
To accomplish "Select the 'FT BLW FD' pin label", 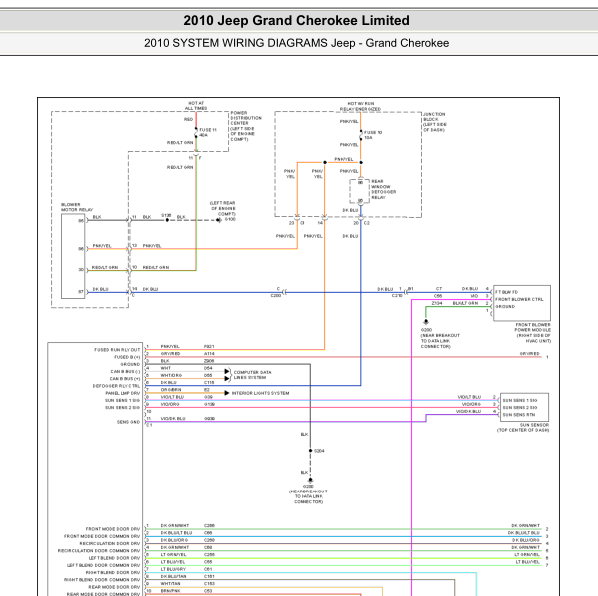I will coord(506,292).
